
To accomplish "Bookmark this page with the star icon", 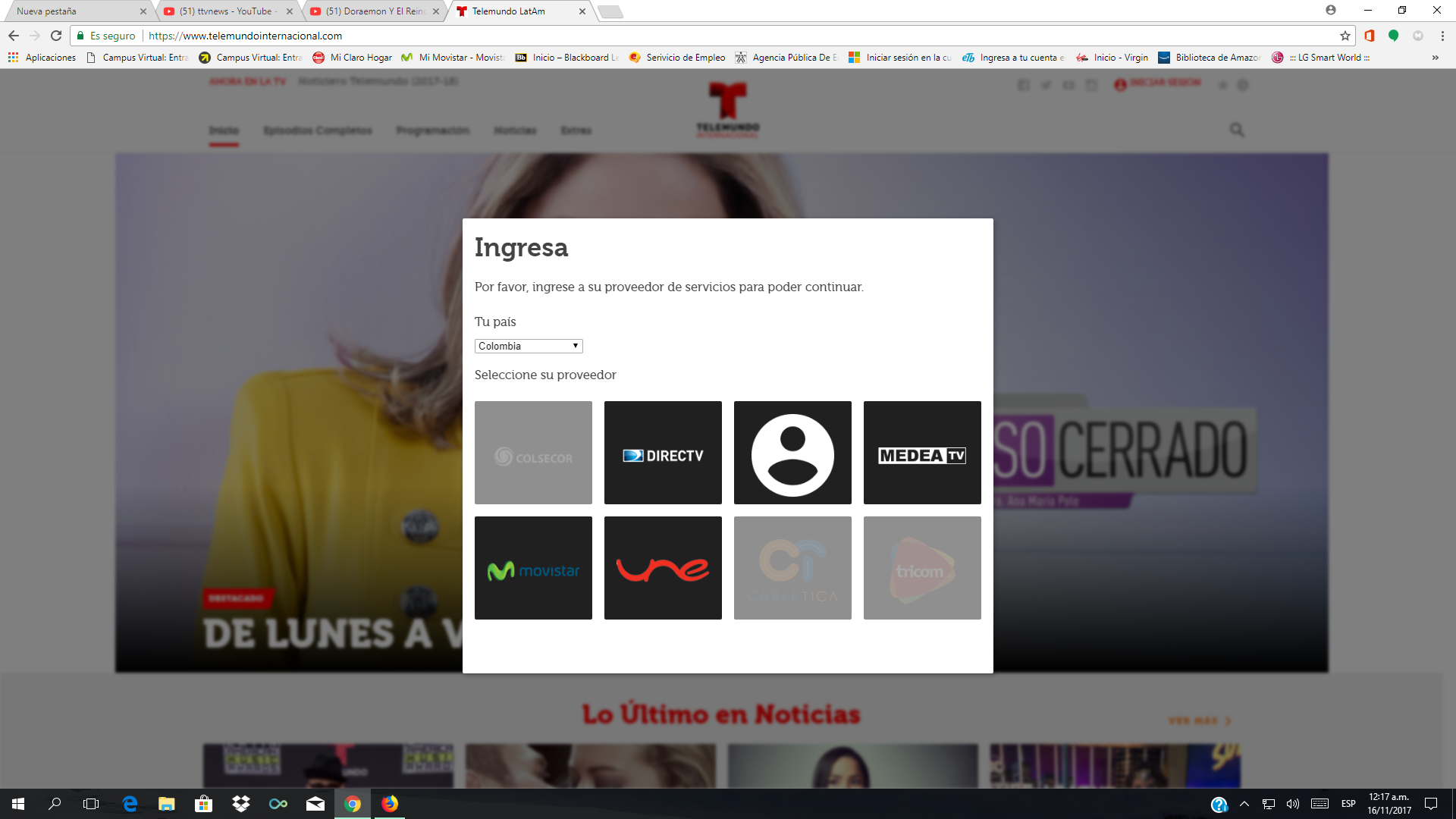I will tap(1345, 36).
